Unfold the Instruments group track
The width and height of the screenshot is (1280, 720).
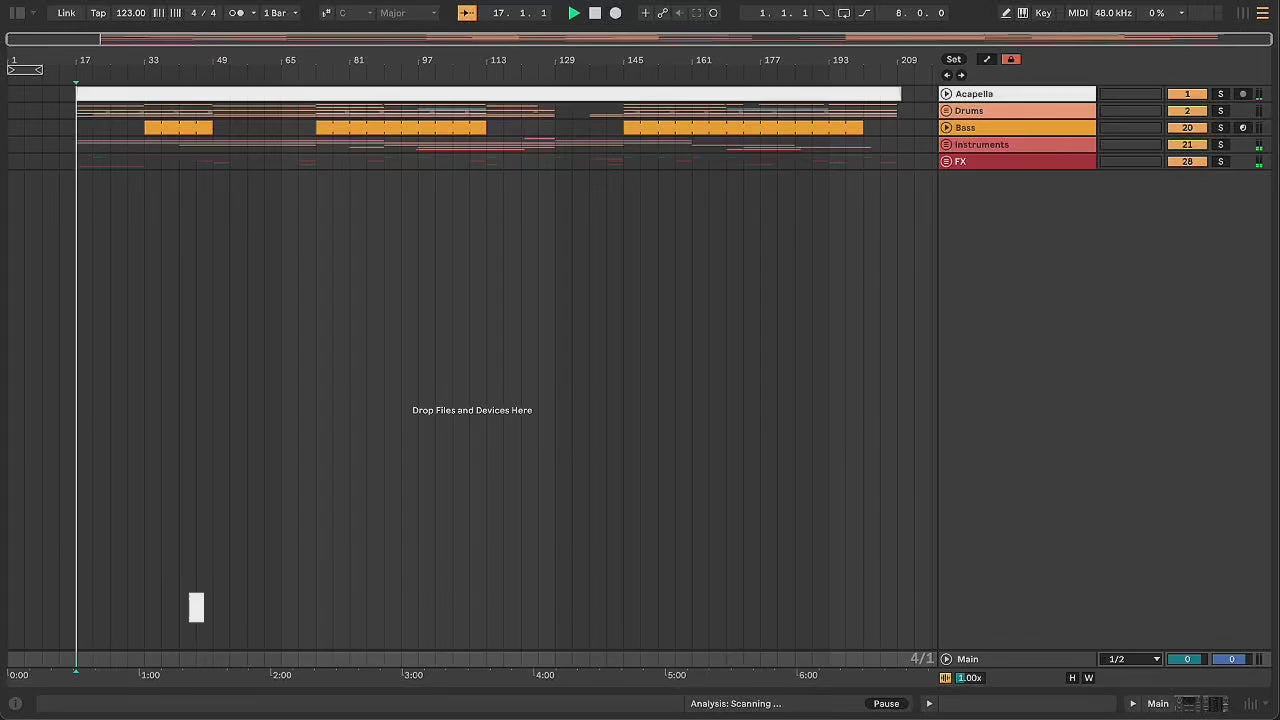[x=946, y=145]
